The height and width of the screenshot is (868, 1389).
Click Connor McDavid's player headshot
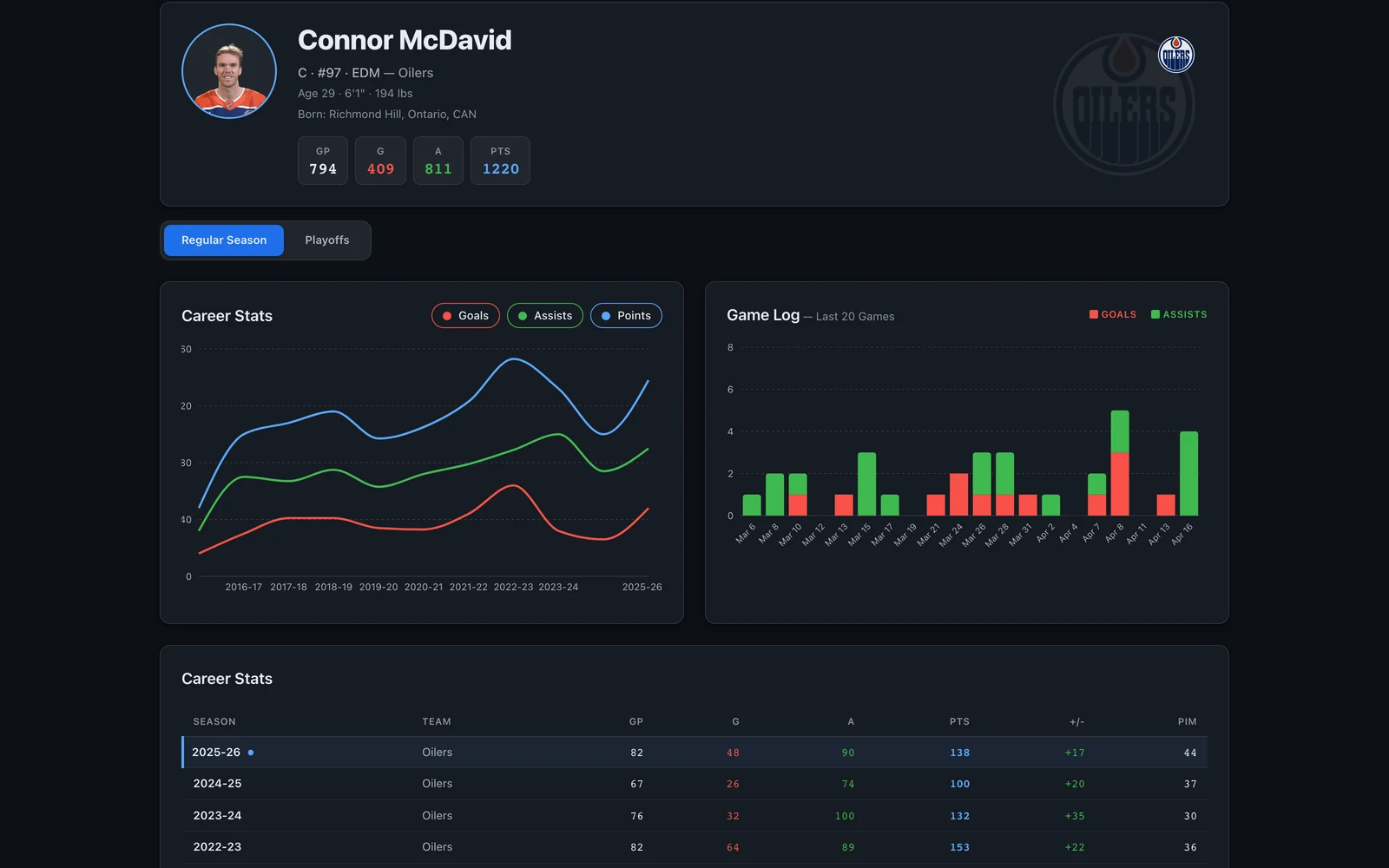pyautogui.click(x=229, y=71)
